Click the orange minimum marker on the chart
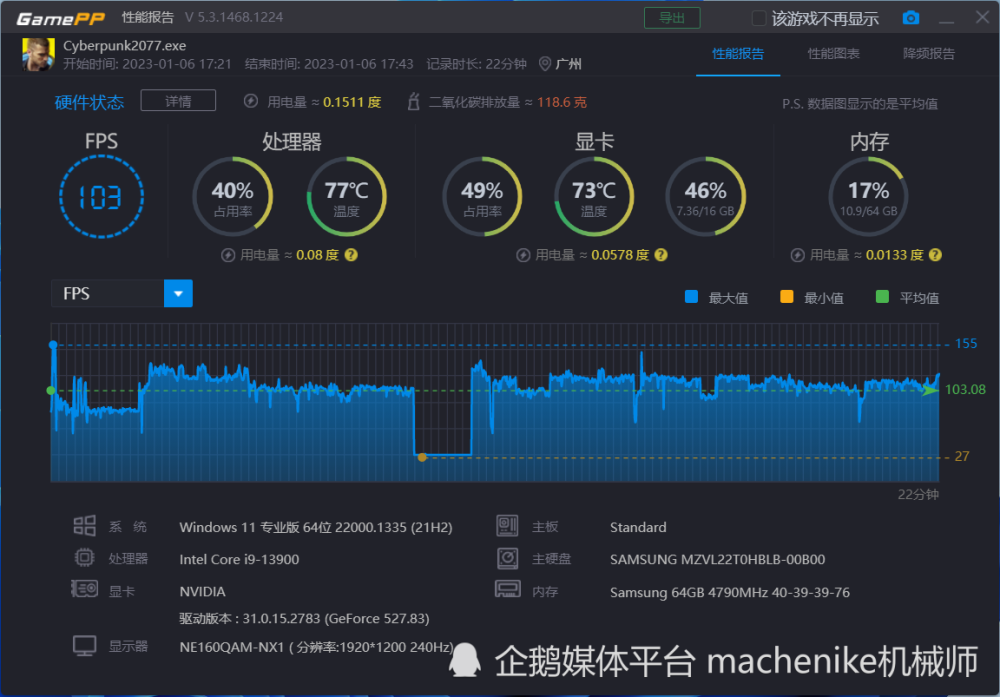 [422, 457]
